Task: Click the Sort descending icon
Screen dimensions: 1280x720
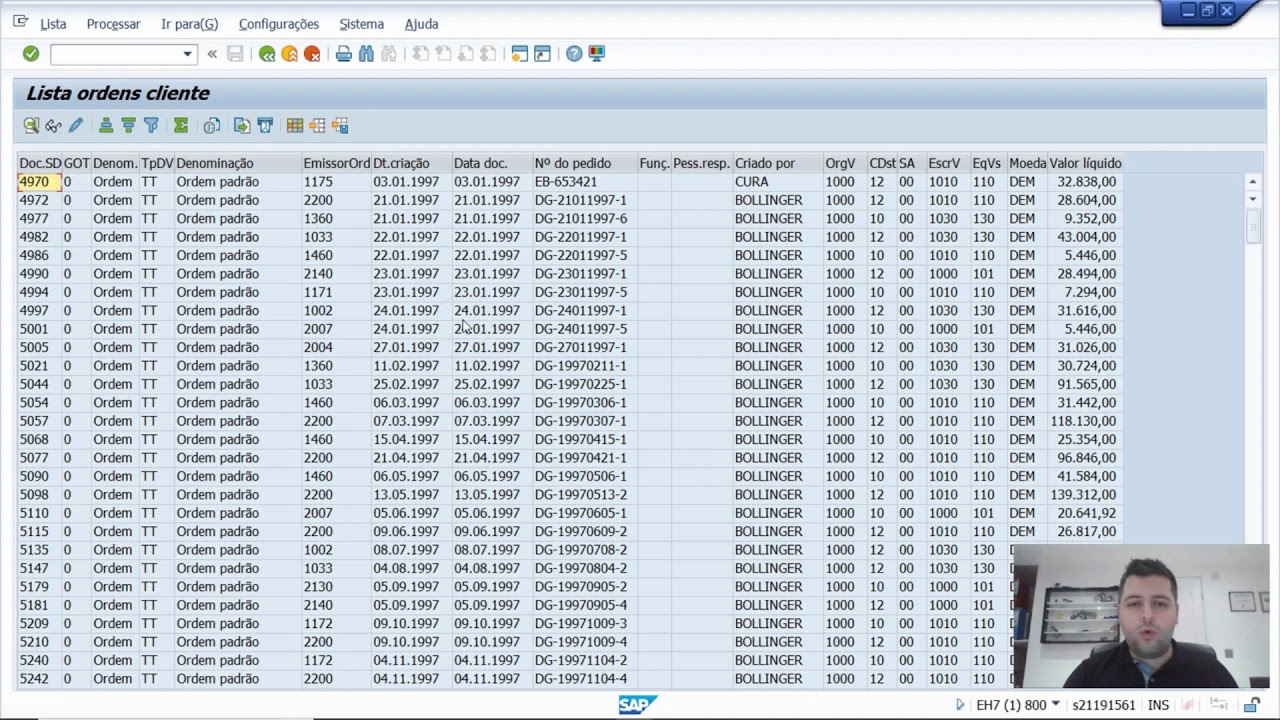Action: click(128, 125)
